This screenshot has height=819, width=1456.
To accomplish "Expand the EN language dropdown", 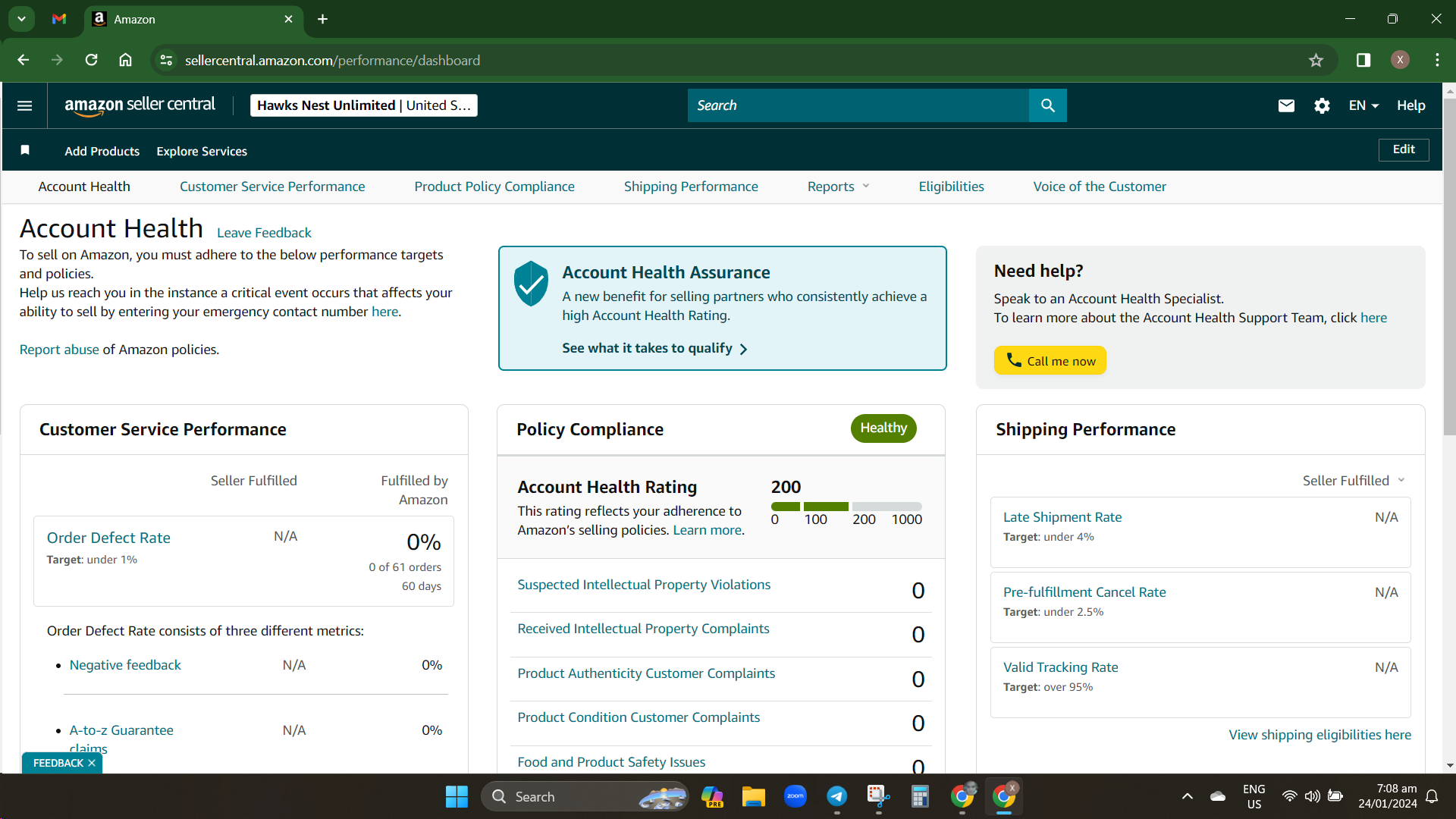I will 1363,105.
